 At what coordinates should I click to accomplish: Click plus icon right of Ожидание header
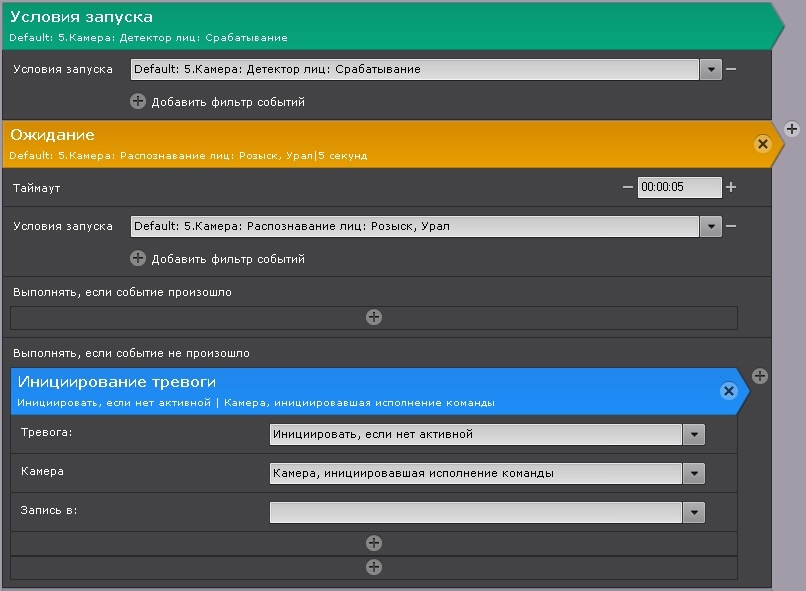(792, 129)
